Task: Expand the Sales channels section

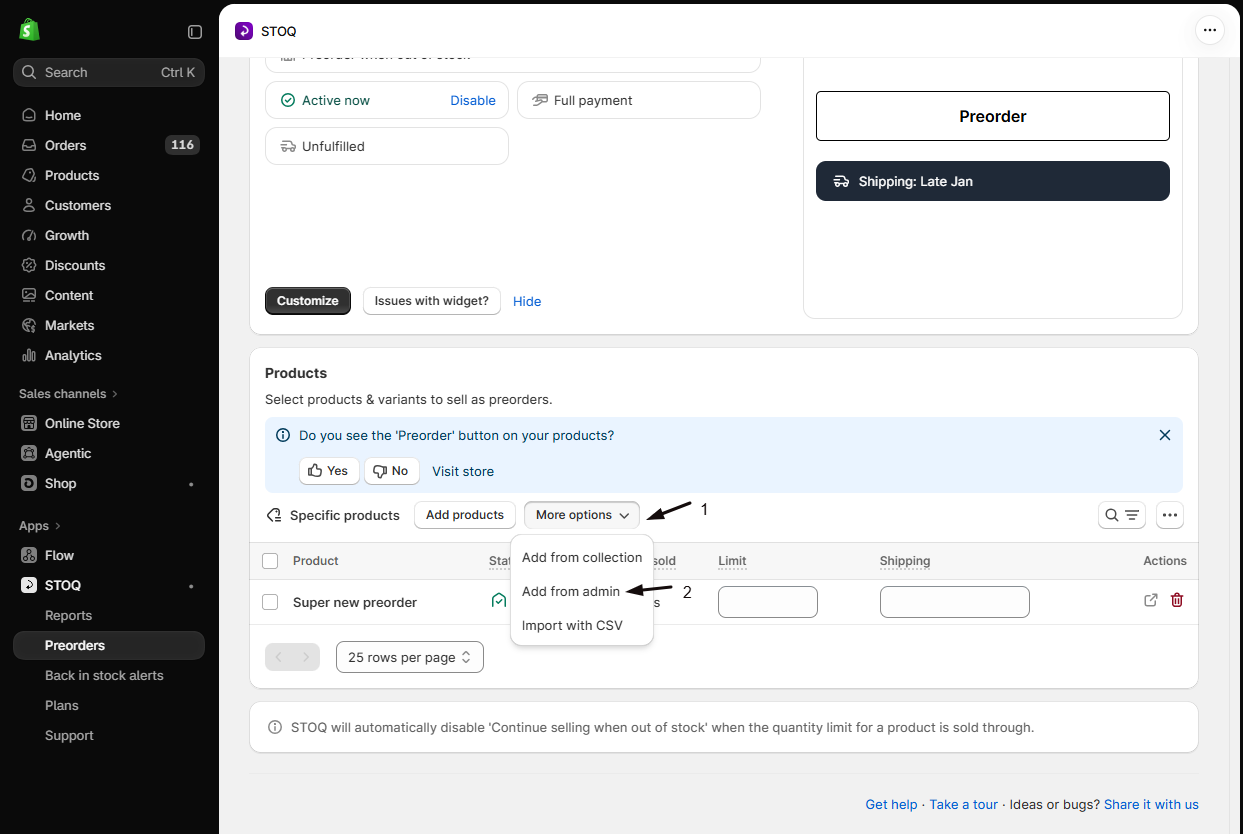Action: (68, 394)
